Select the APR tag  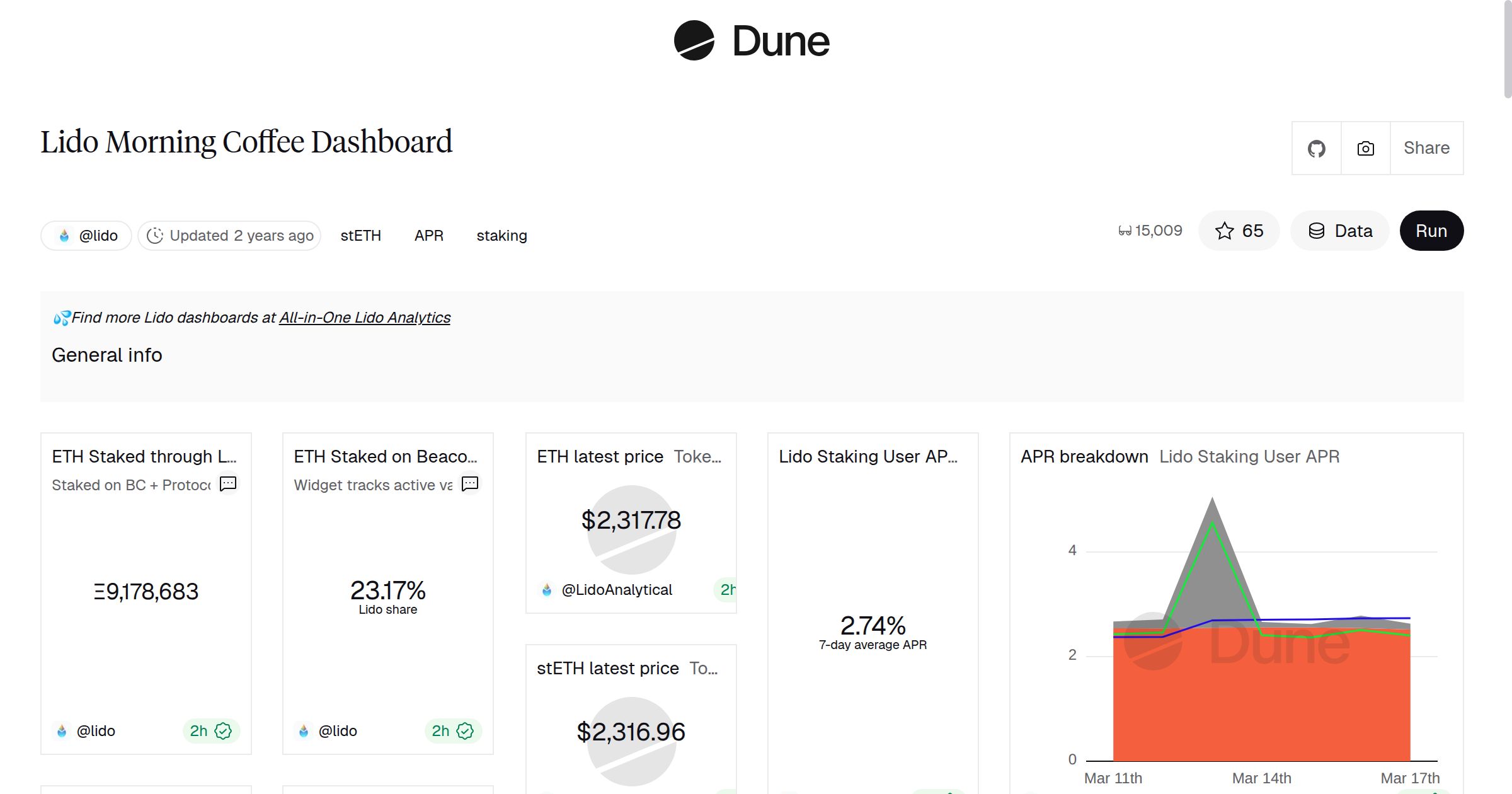pos(428,235)
